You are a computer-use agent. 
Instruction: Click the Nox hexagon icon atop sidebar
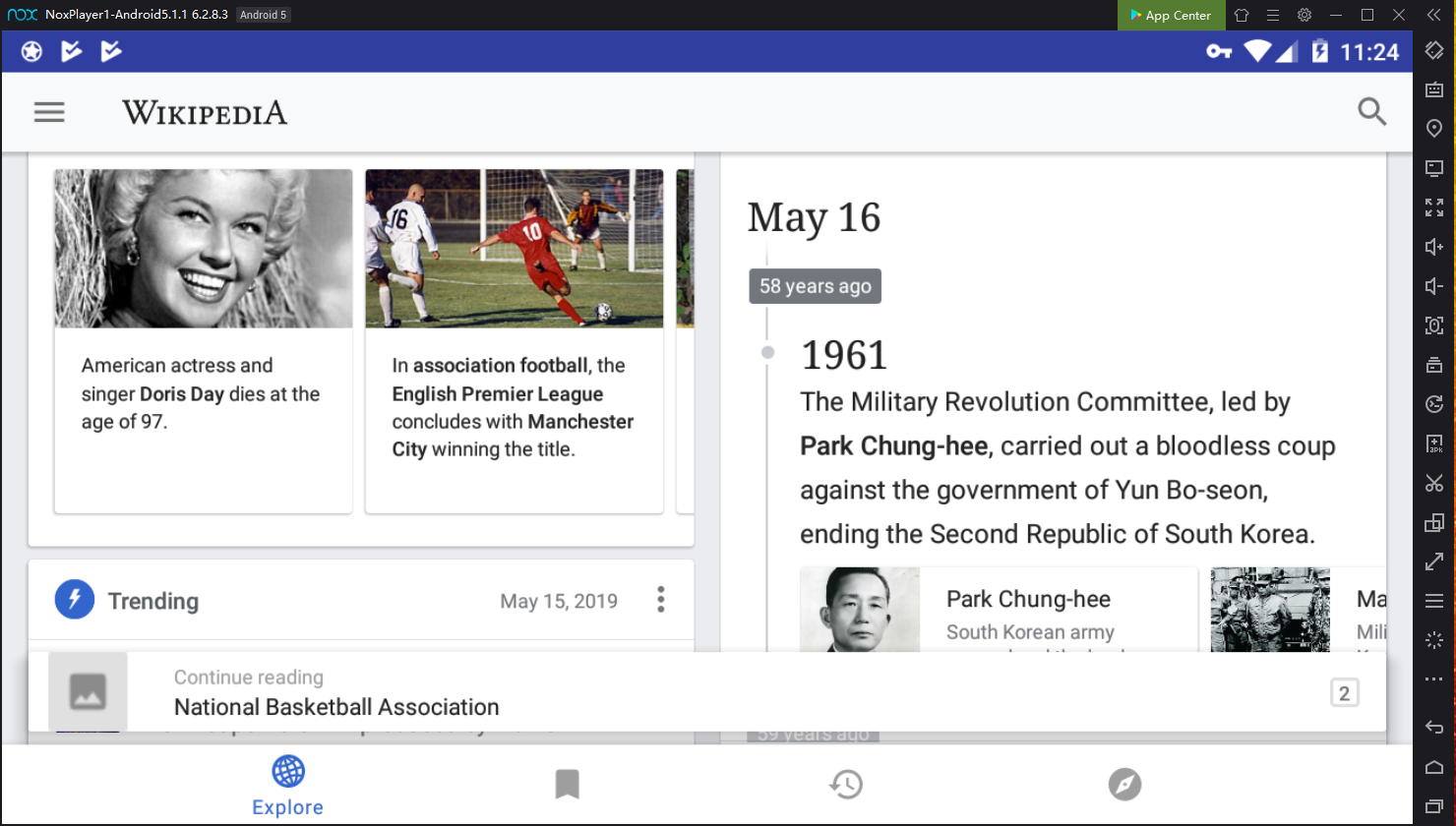coord(1434,50)
